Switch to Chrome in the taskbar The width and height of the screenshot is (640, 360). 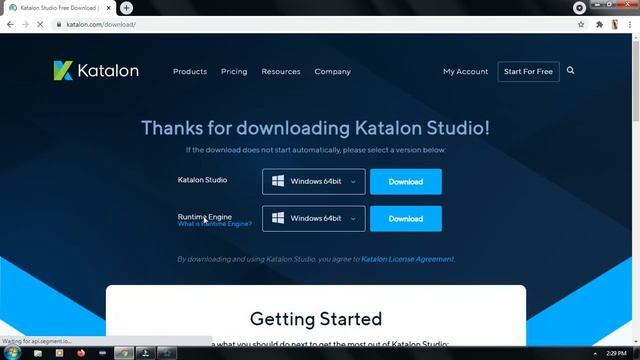tap(124, 353)
